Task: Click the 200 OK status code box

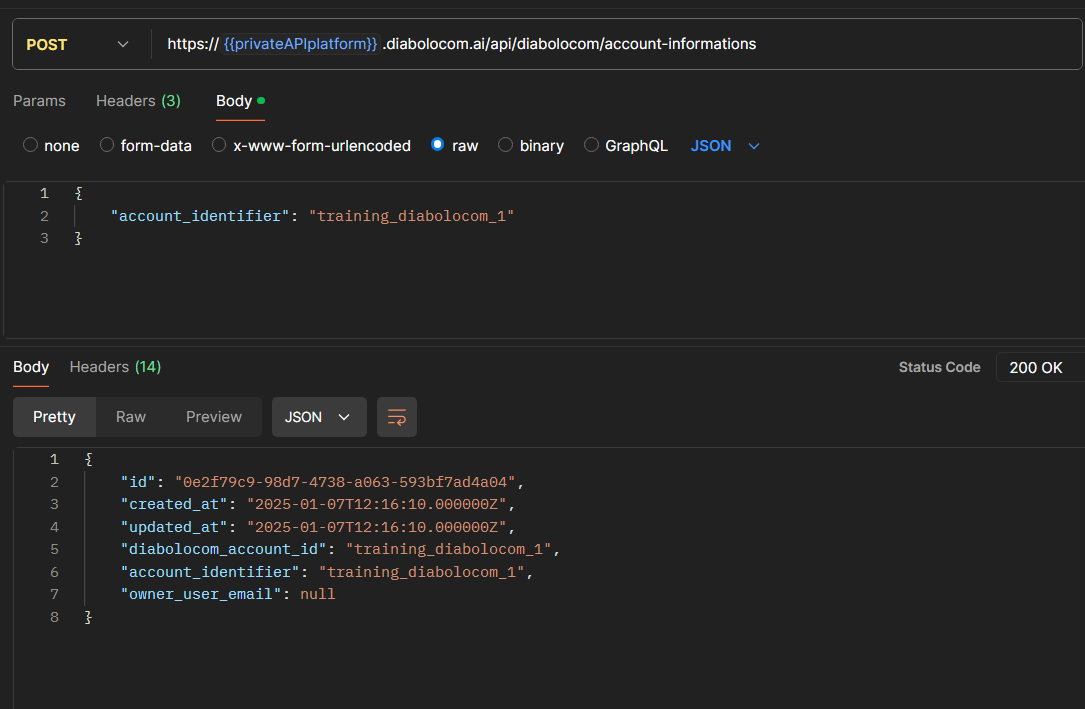Action: click(x=1036, y=367)
